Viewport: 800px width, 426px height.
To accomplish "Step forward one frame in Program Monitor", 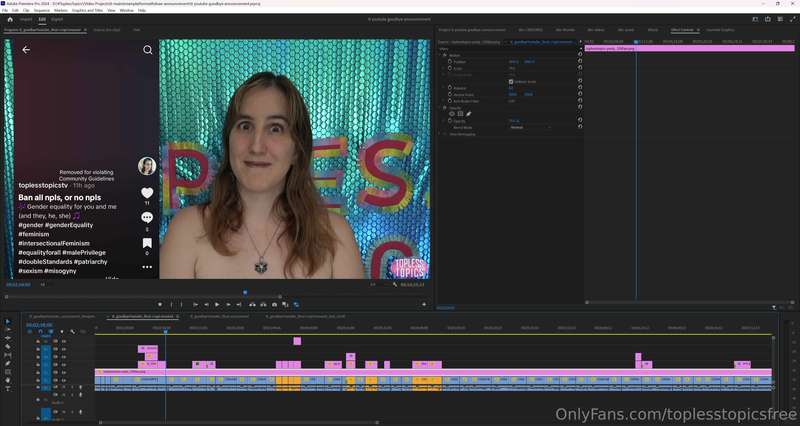I will tap(228, 305).
